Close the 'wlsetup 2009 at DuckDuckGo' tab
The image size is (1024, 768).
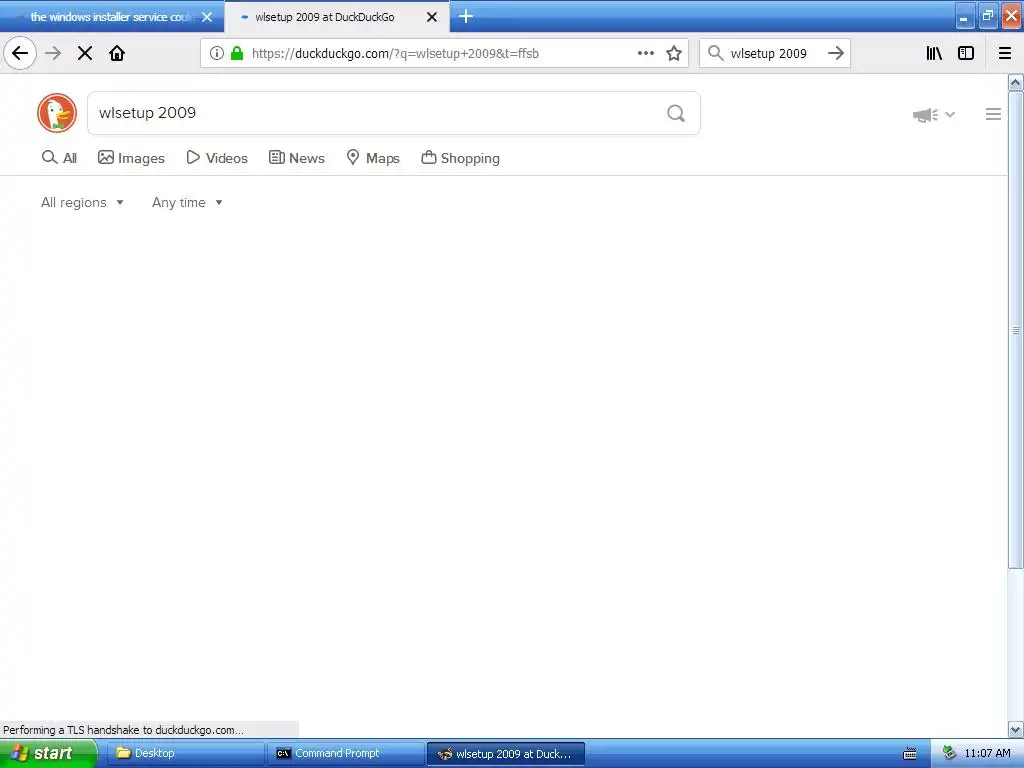tap(432, 17)
